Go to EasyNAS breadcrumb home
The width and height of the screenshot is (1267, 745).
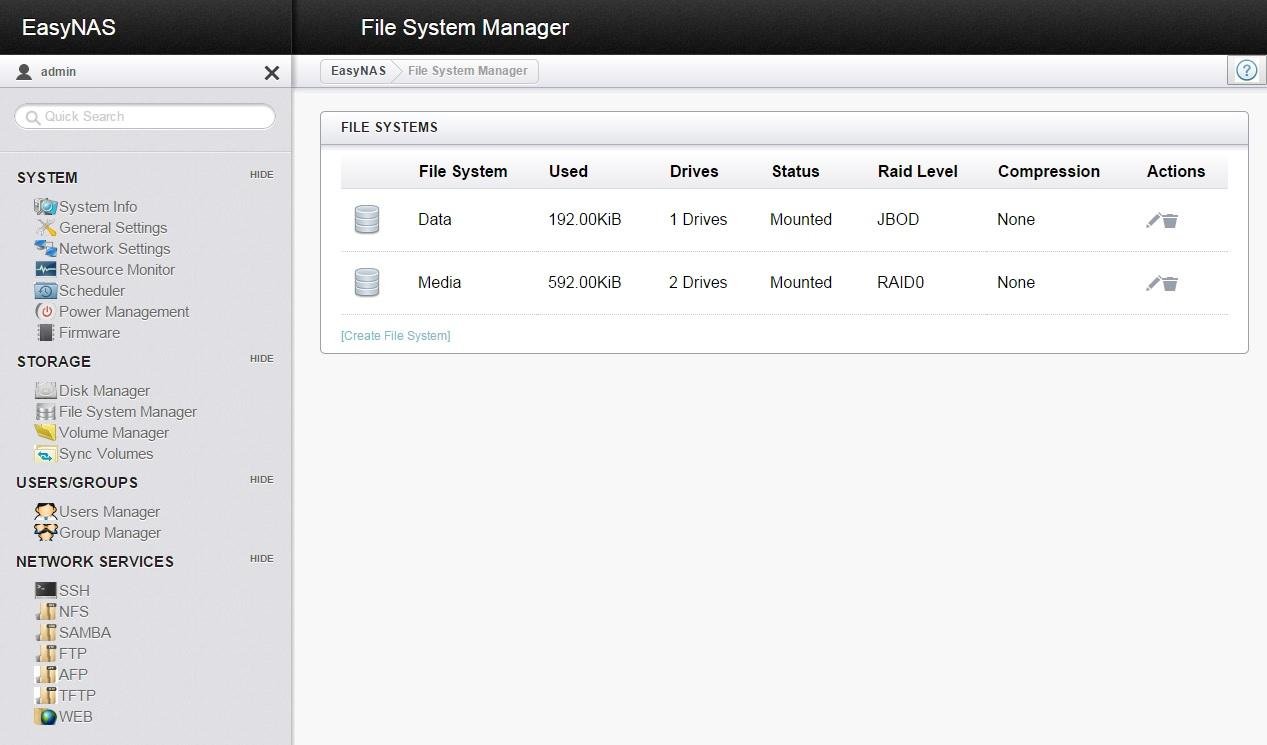click(358, 71)
